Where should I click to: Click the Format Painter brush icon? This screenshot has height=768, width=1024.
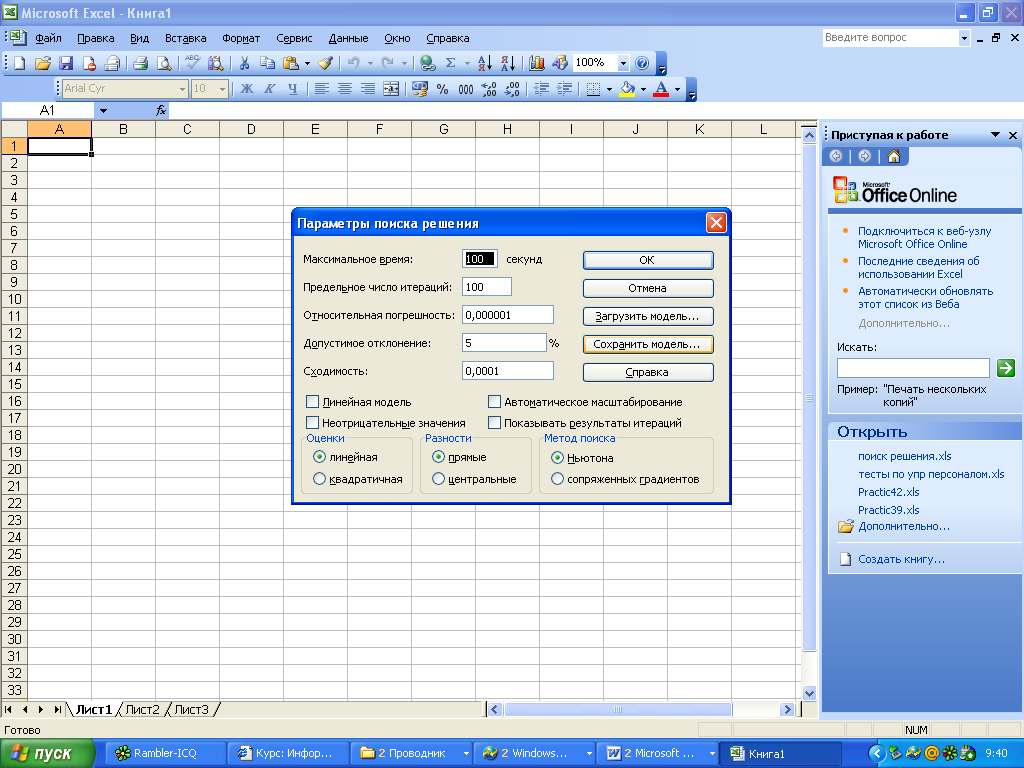[x=325, y=63]
